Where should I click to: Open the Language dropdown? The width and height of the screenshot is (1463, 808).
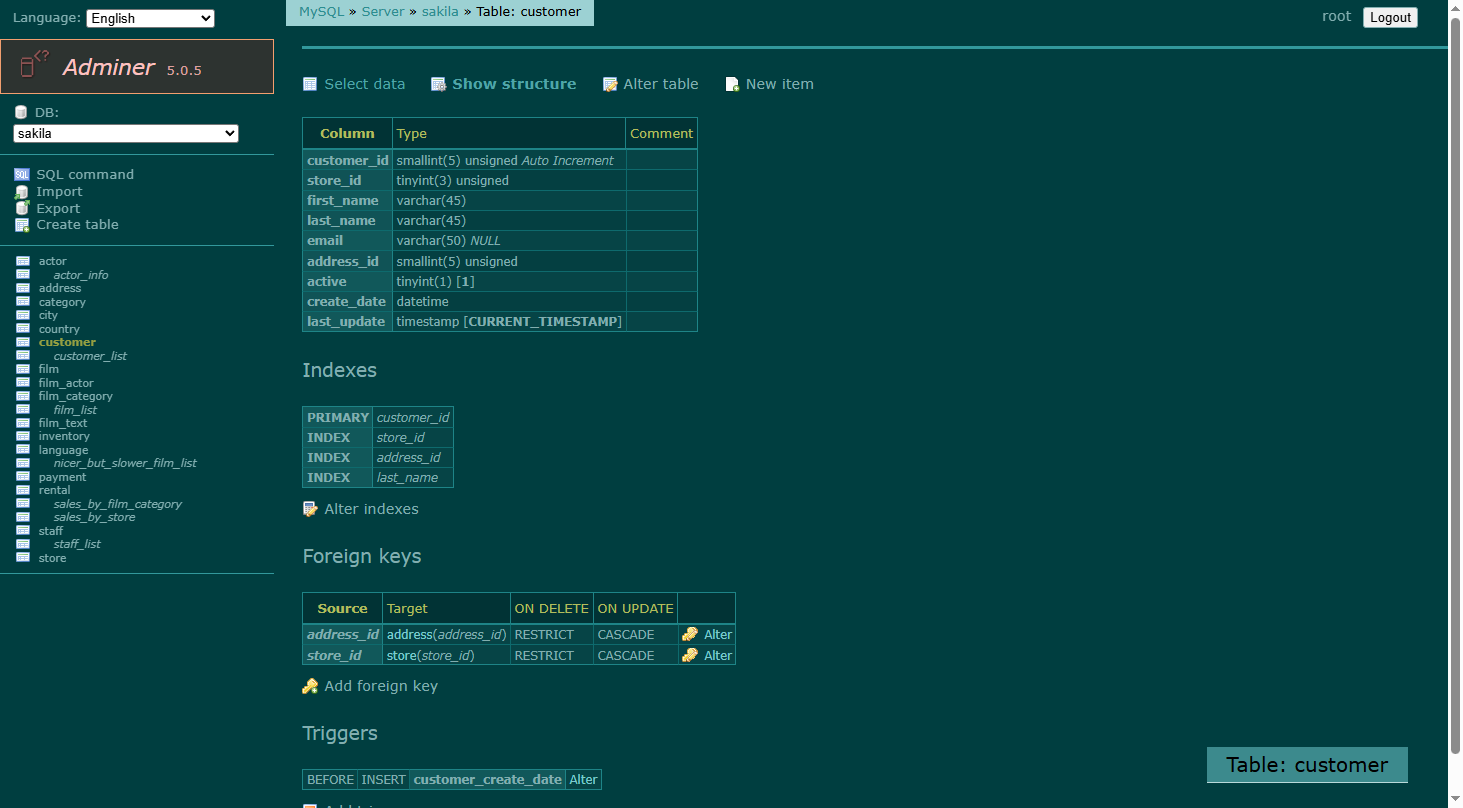(x=151, y=18)
